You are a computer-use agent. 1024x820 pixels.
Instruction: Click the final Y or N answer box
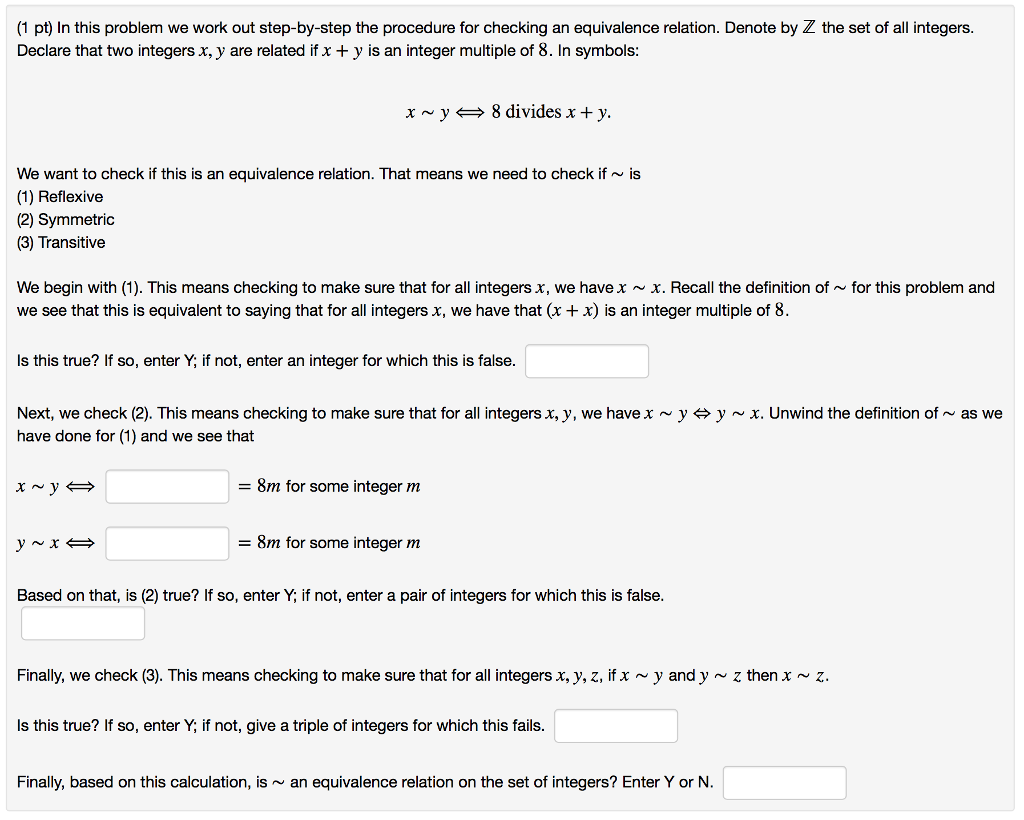click(x=784, y=783)
